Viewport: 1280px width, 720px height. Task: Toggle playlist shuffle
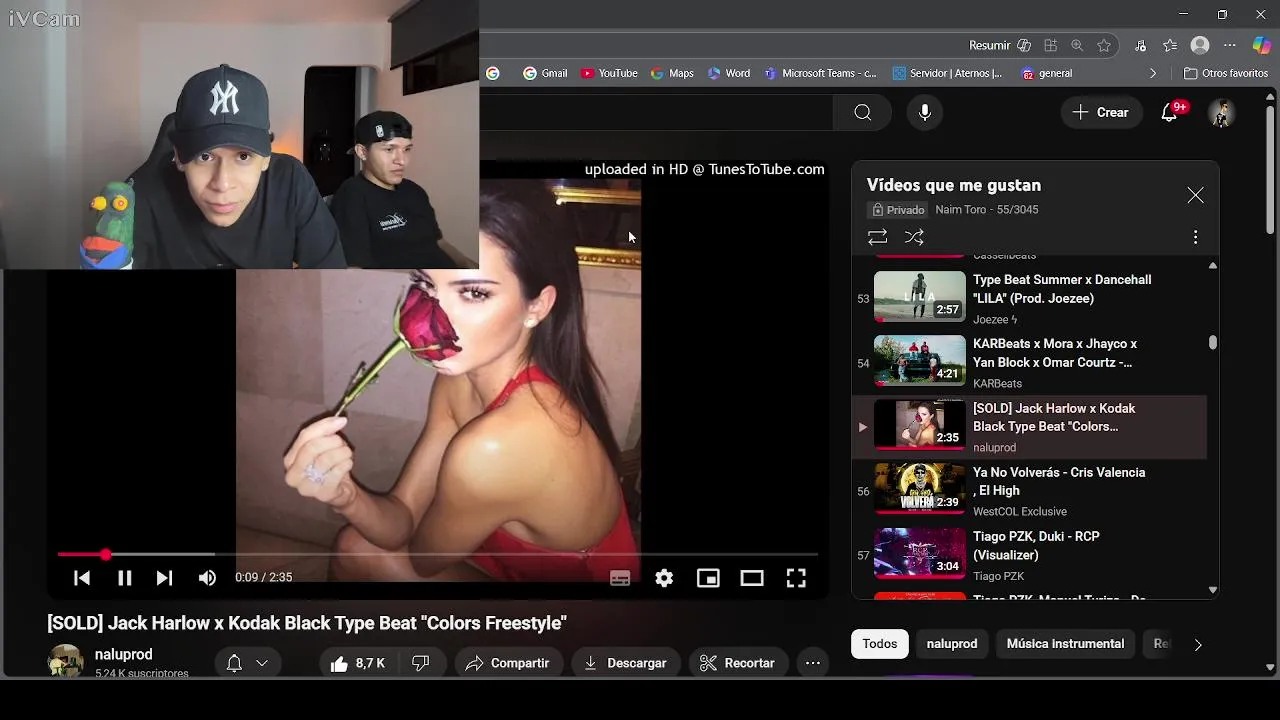coord(914,237)
